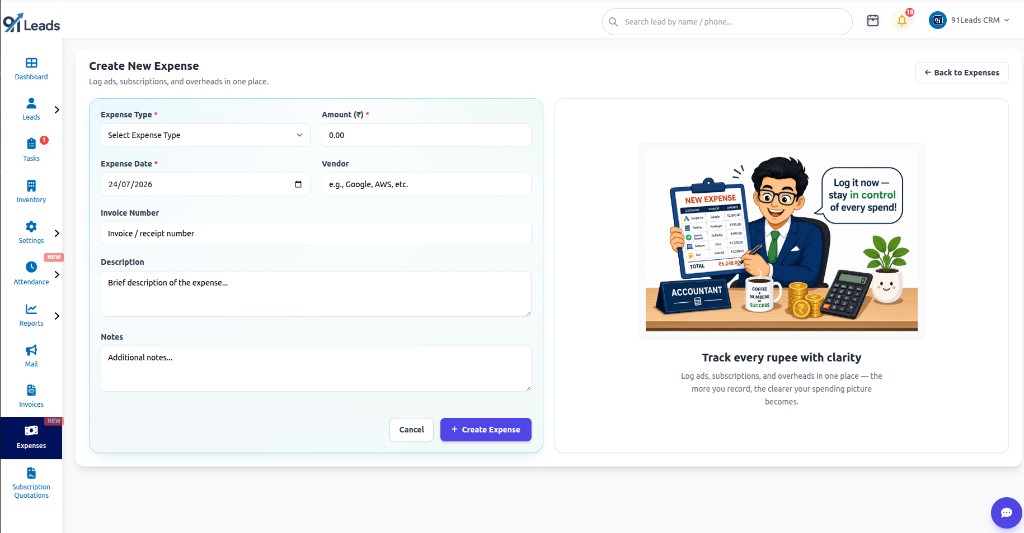Click the date picker calendar icon
The image size is (1024, 533).
(x=298, y=184)
